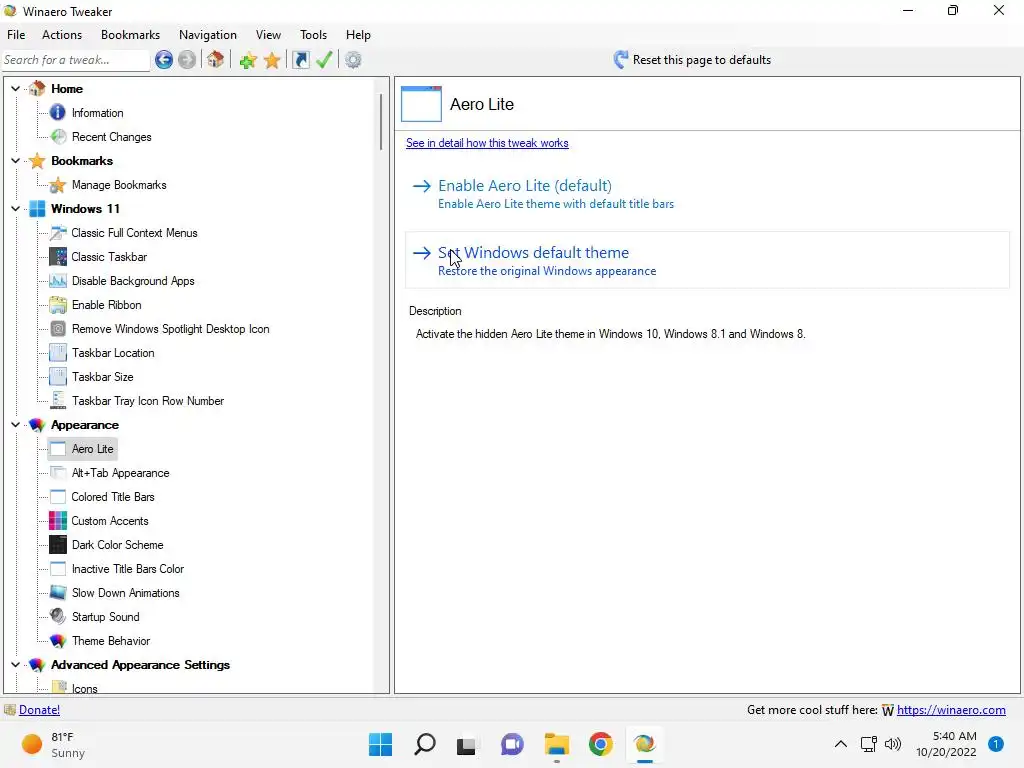
Task: Click the taskbar clock 5:40 AM
Action: tap(946, 744)
